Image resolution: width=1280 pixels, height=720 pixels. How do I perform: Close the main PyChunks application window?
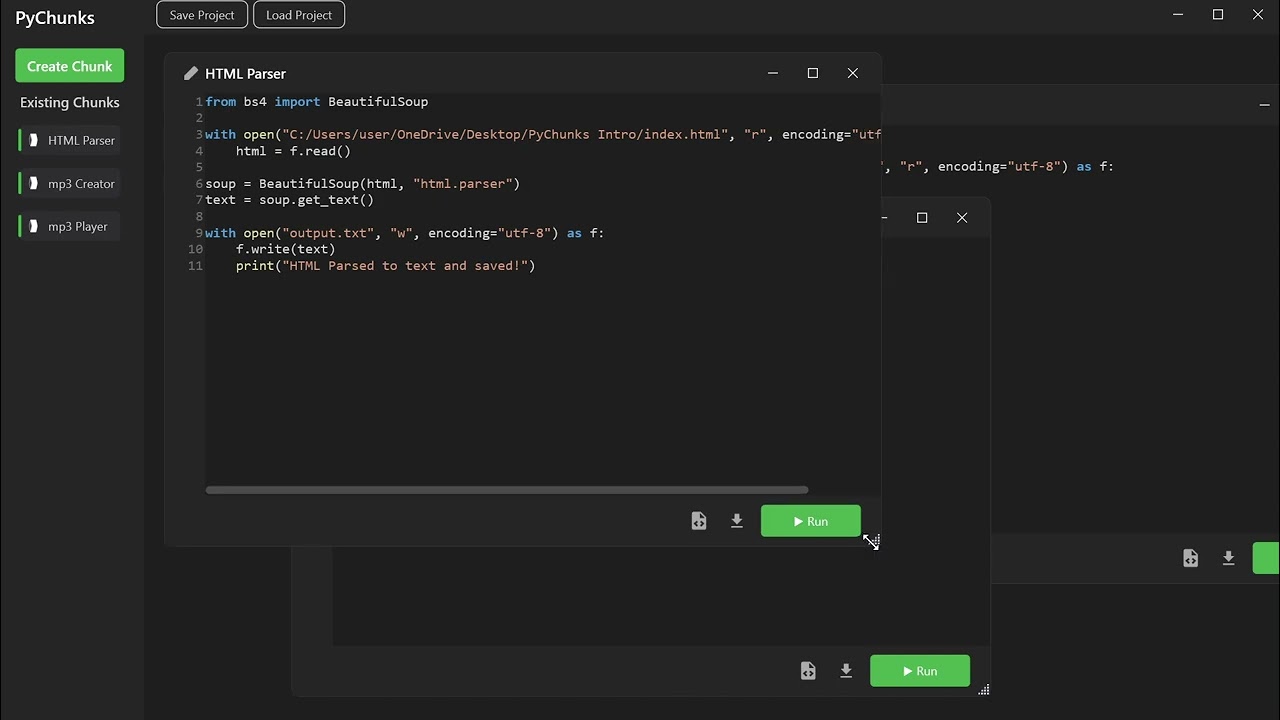coord(1258,15)
